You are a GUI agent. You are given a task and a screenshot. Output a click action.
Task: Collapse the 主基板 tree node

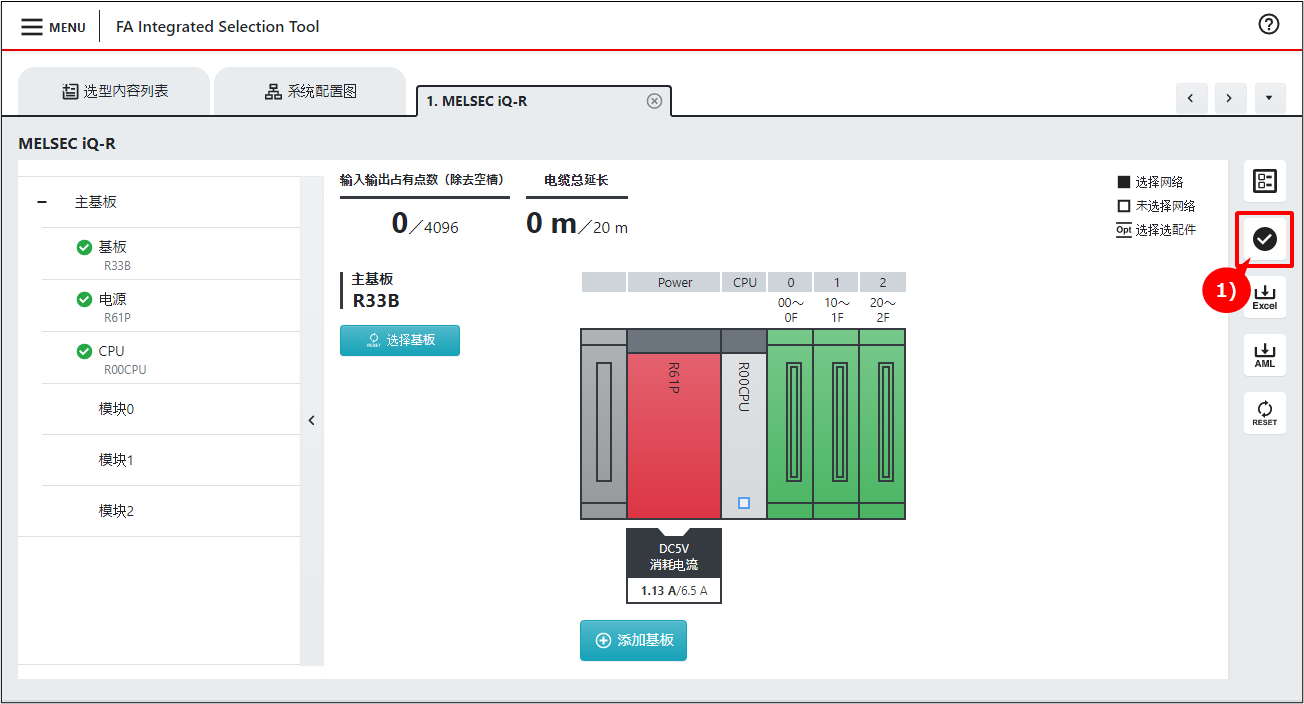pyautogui.click(x=42, y=202)
